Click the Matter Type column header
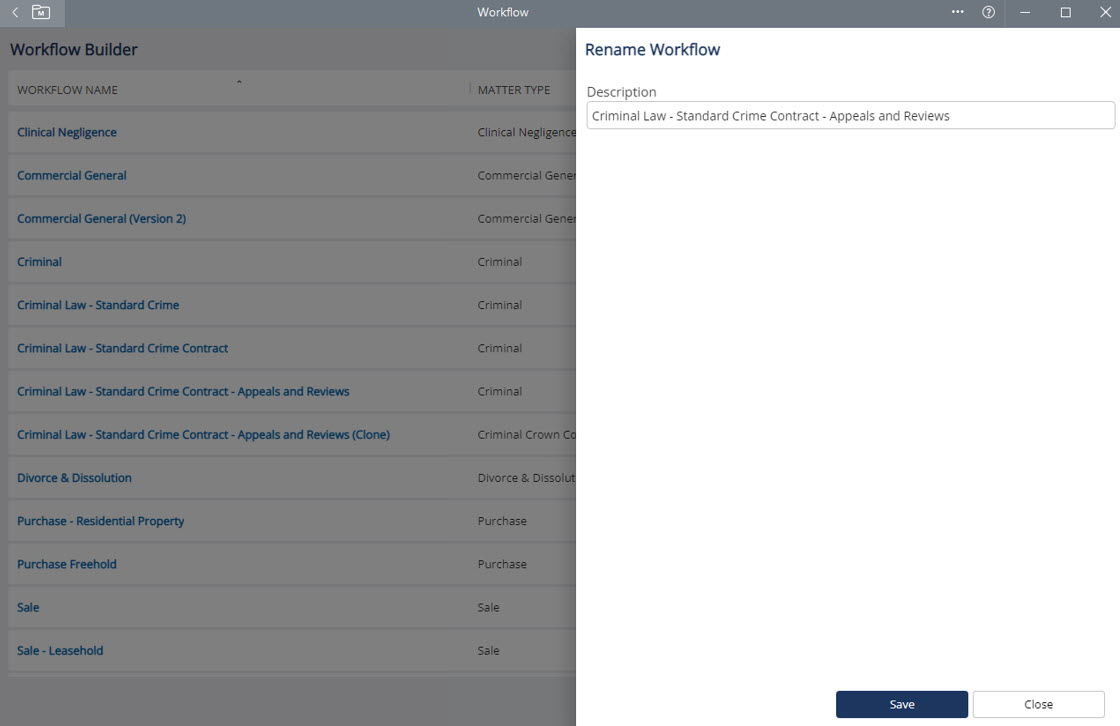The height and width of the screenshot is (726, 1120). tap(514, 90)
